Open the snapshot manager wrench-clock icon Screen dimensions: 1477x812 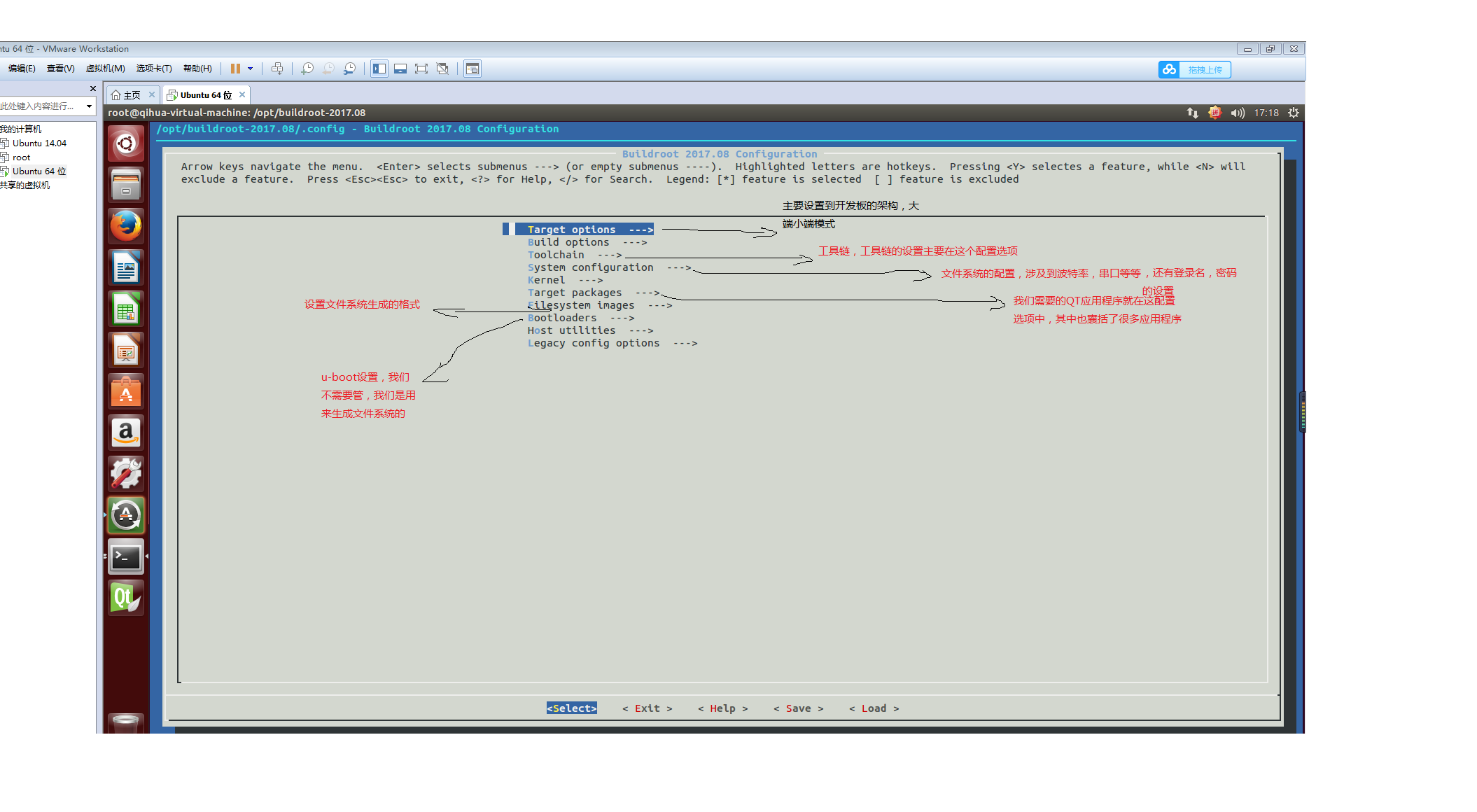coord(349,69)
